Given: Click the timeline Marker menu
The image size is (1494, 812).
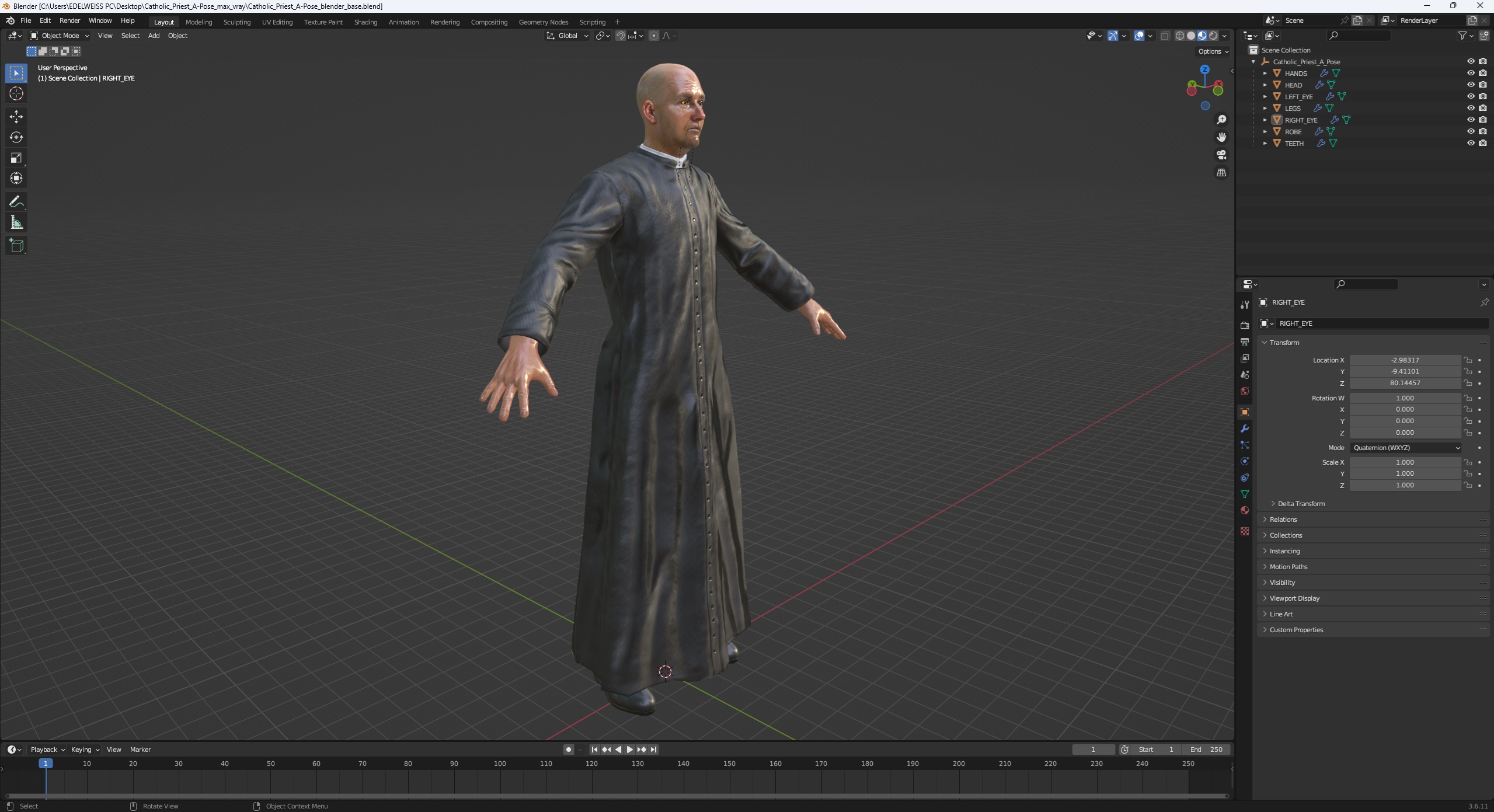Looking at the screenshot, I should point(140,750).
